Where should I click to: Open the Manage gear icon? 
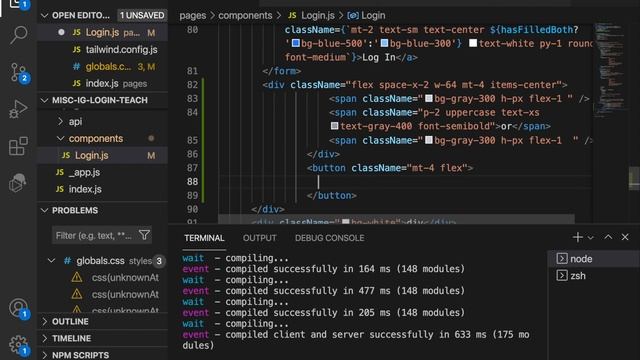(18, 345)
